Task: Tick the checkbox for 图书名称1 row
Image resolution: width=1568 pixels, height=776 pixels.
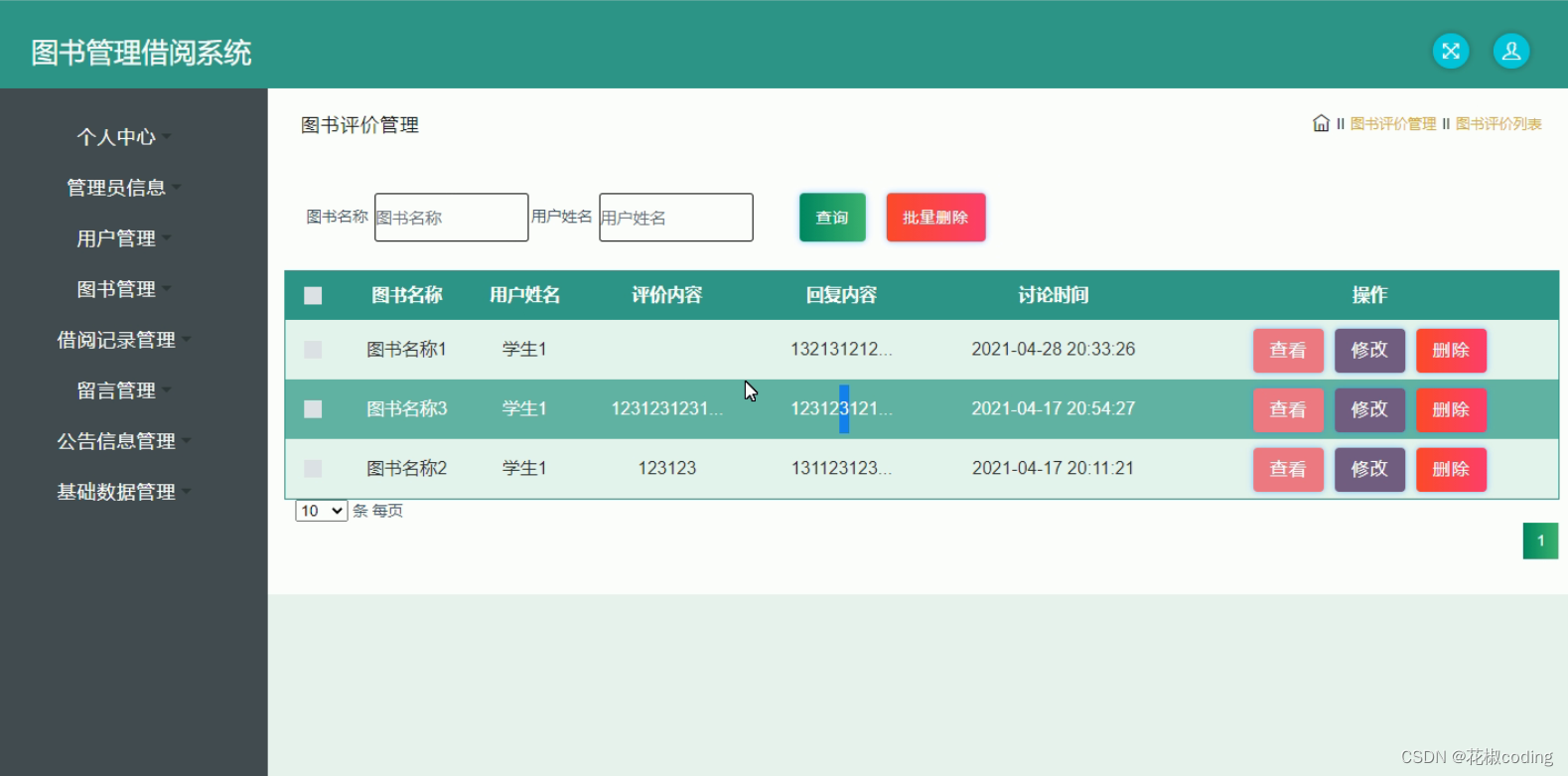Action: click(313, 350)
